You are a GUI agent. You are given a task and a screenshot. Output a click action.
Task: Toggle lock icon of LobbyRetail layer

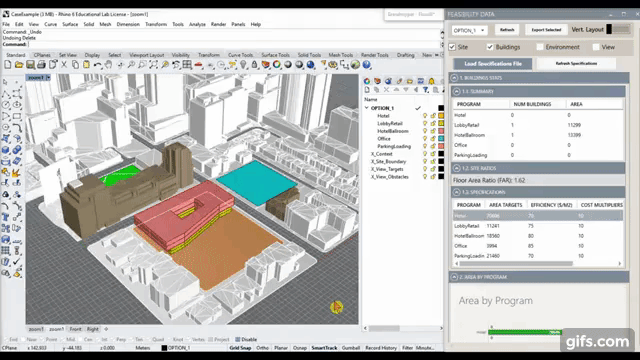[433, 123]
